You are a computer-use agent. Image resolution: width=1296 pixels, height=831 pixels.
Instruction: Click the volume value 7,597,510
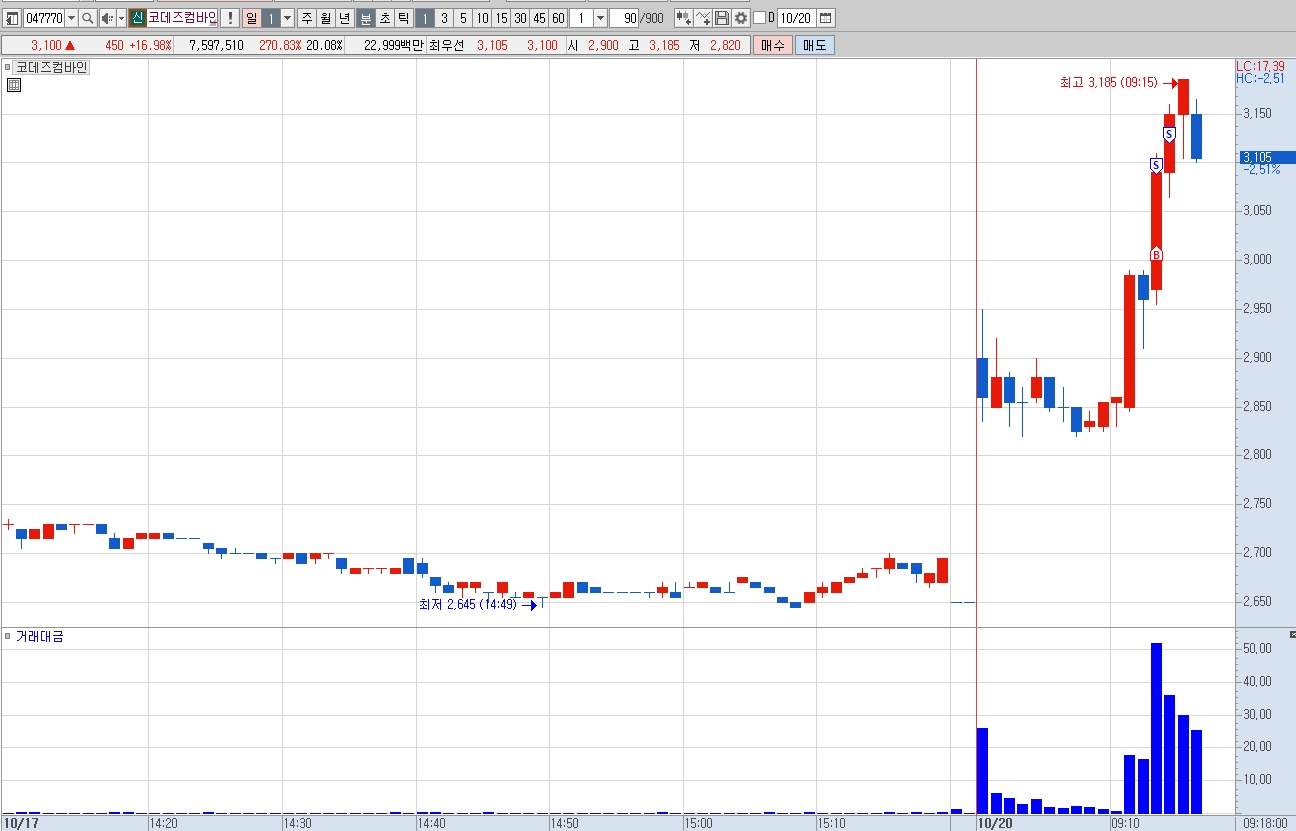point(216,45)
